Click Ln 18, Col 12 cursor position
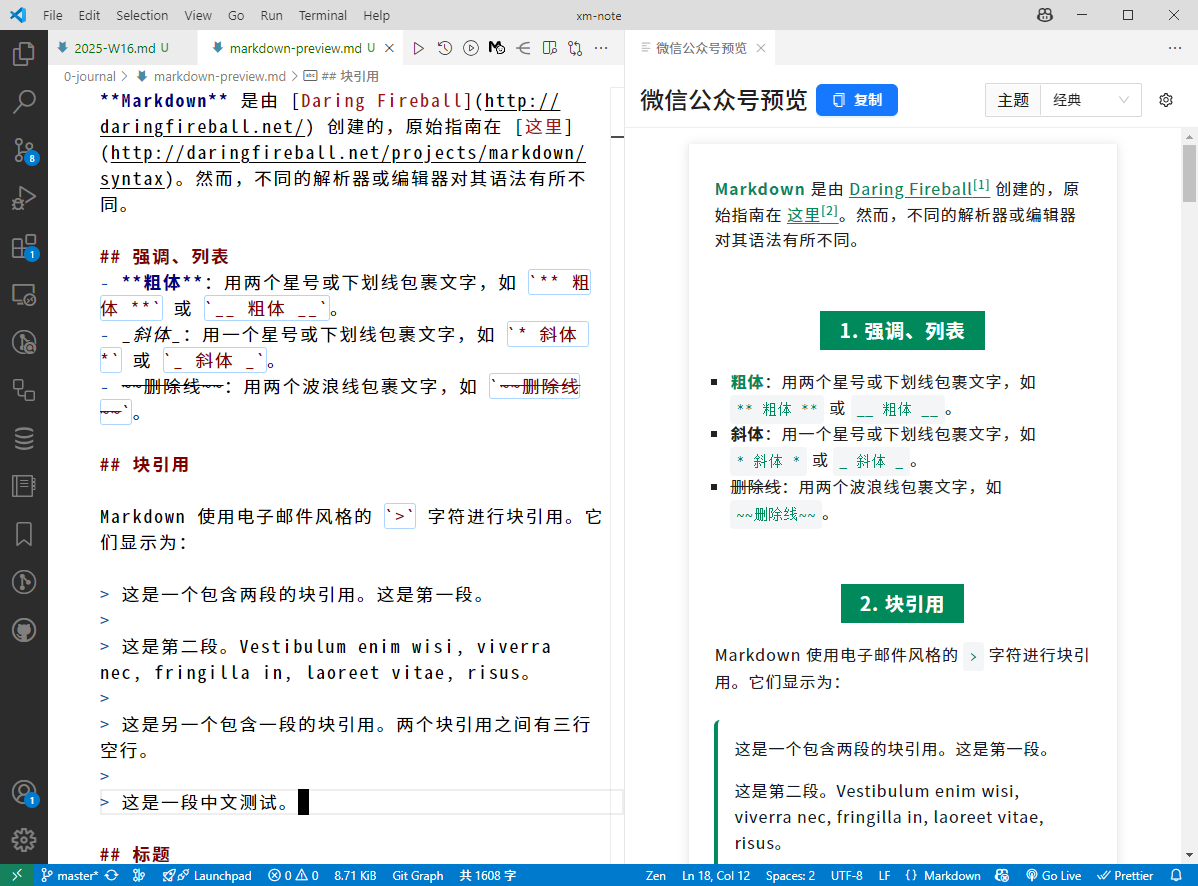The image size is (1198, 886). 716,875
